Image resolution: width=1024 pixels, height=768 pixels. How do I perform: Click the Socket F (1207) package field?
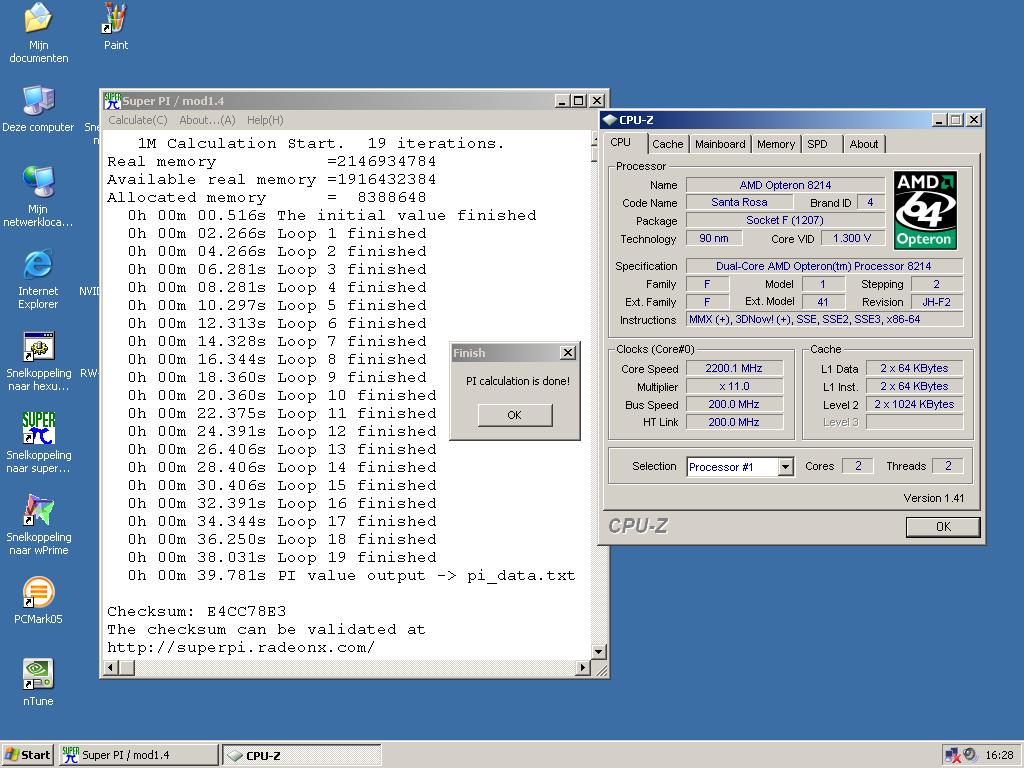click(785, 221)
